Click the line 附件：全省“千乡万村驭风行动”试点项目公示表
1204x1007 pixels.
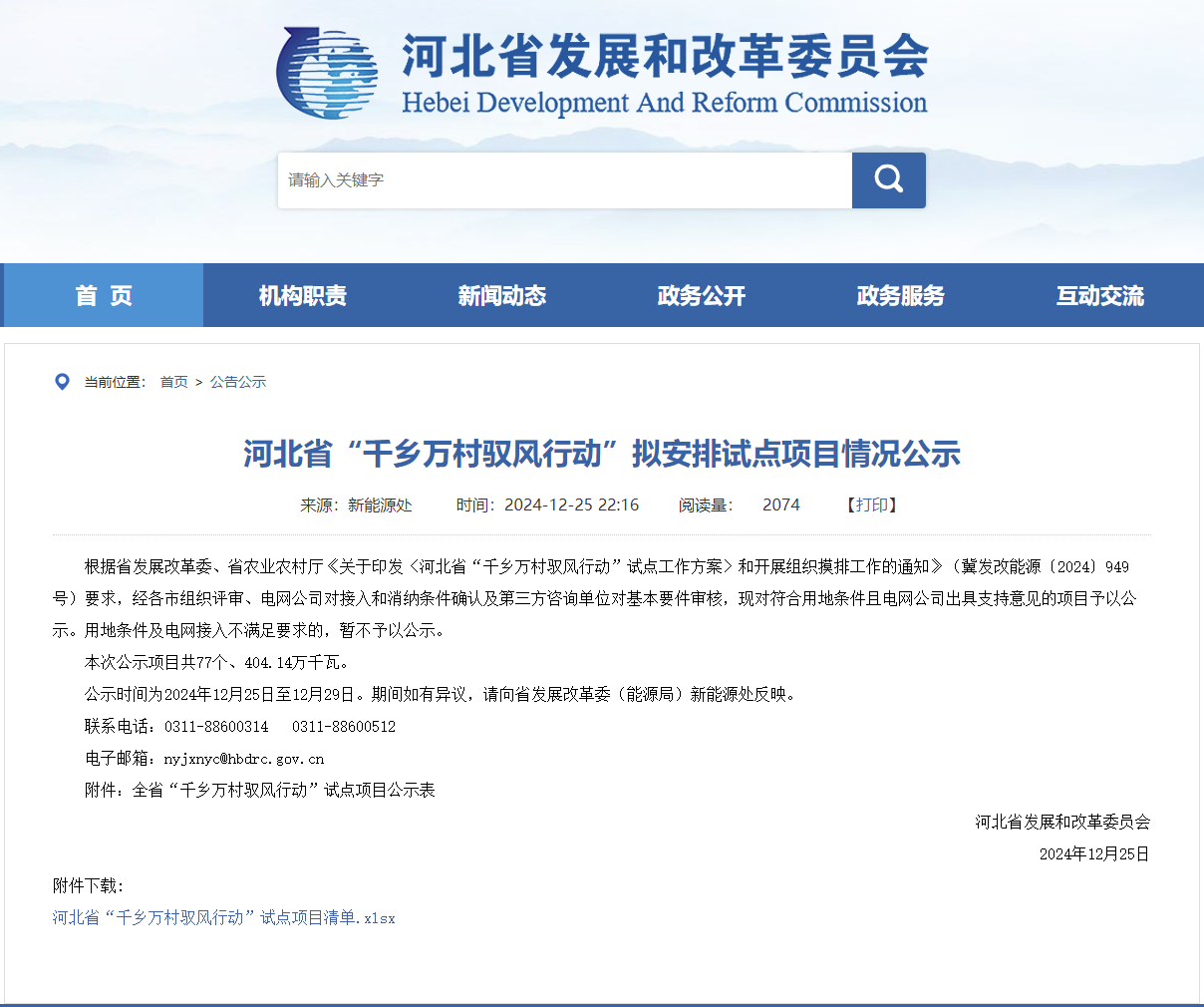coord(260,790)
